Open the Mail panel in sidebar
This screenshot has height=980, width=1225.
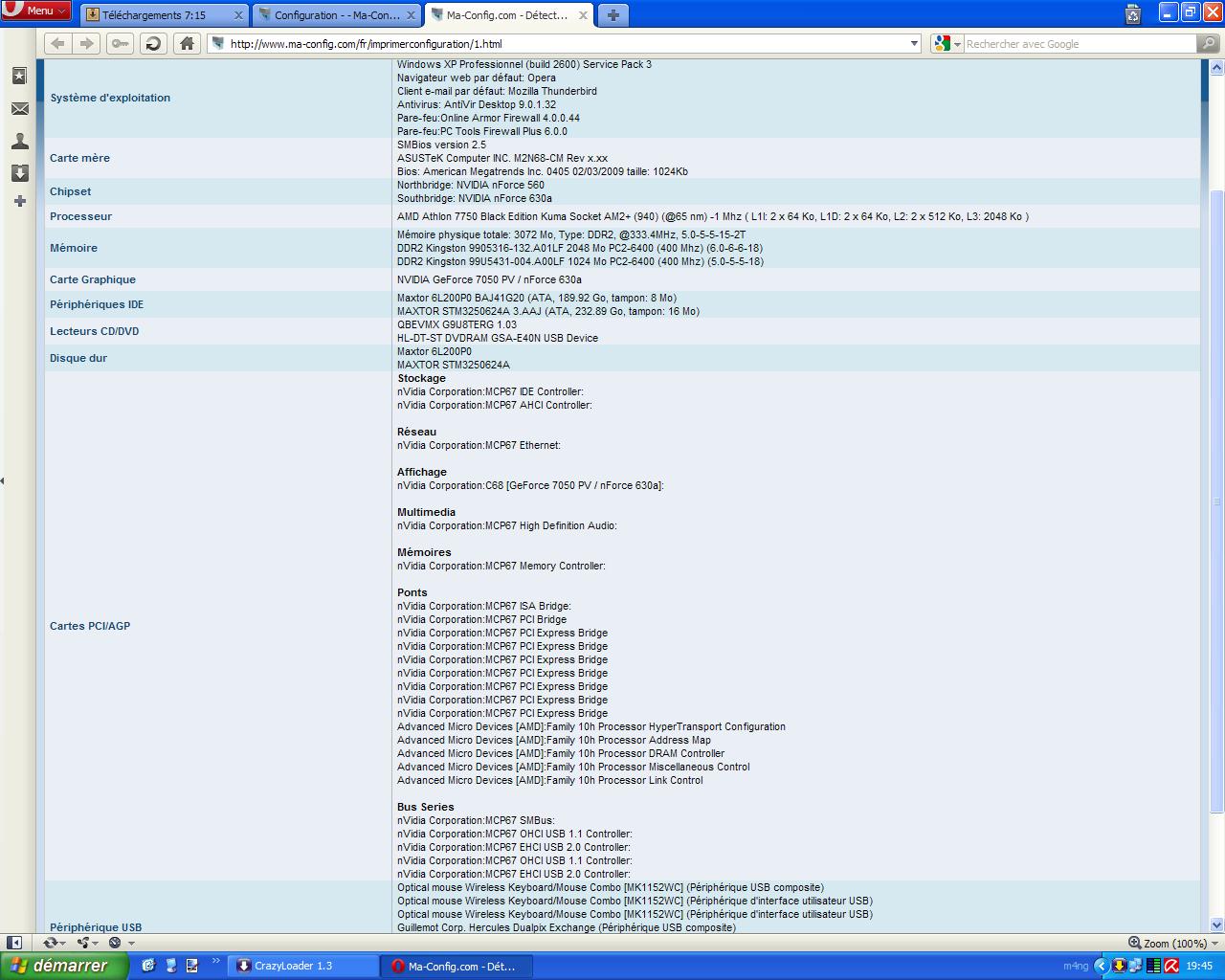[19, 109]
